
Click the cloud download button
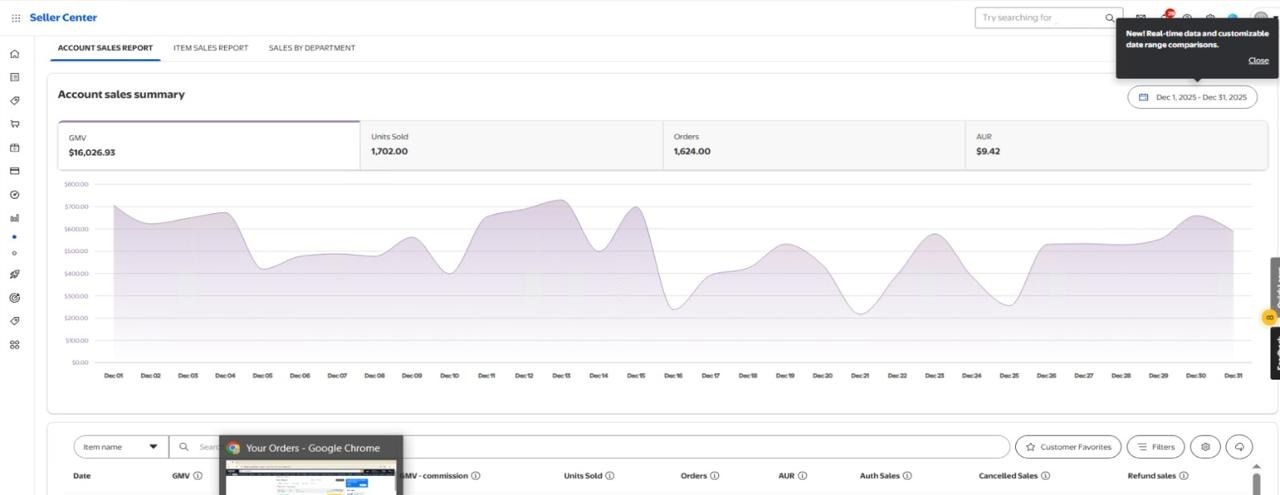point(1239,447)
